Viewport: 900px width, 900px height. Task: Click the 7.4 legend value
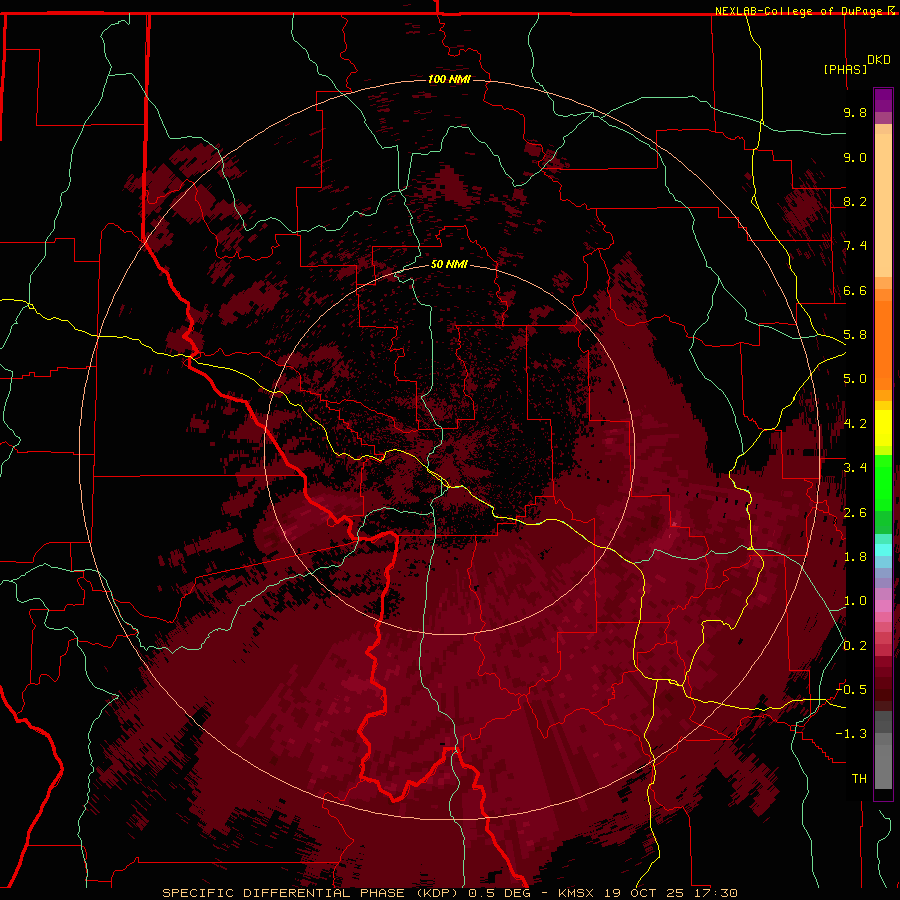(855, 246)
